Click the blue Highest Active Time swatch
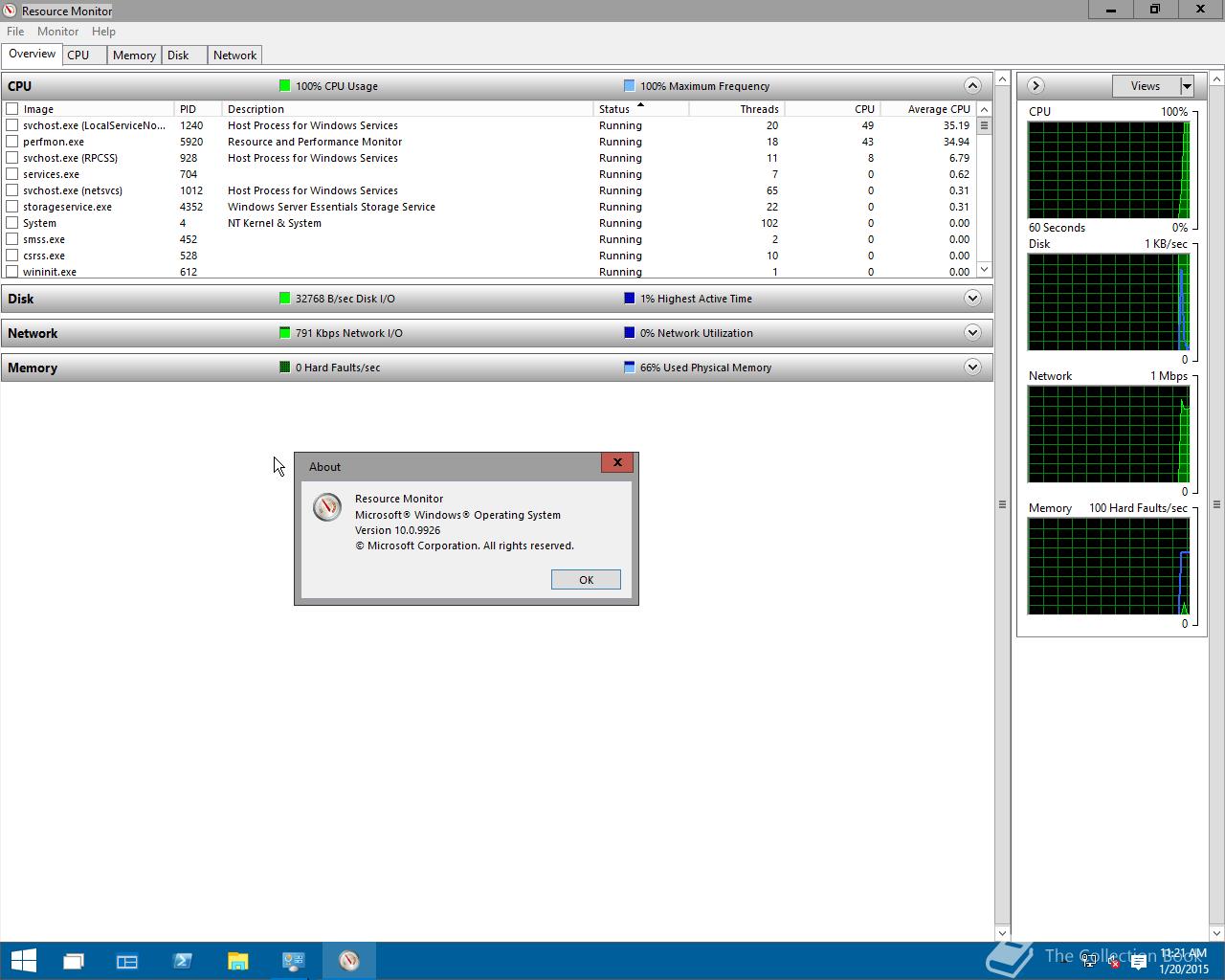The image size is (1225, 980). (x=629, y=298)
